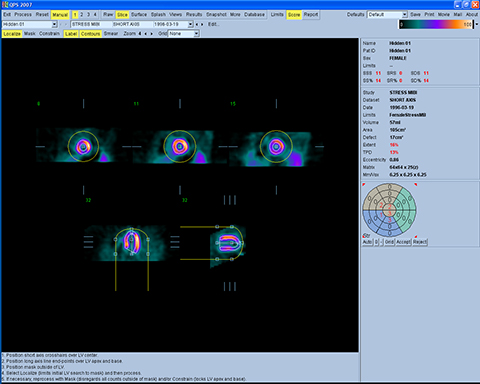Image resolution: width=480 pixels, height=384 pixels.
Task: Click the horizontal long axis image
Action: point(125,243)
